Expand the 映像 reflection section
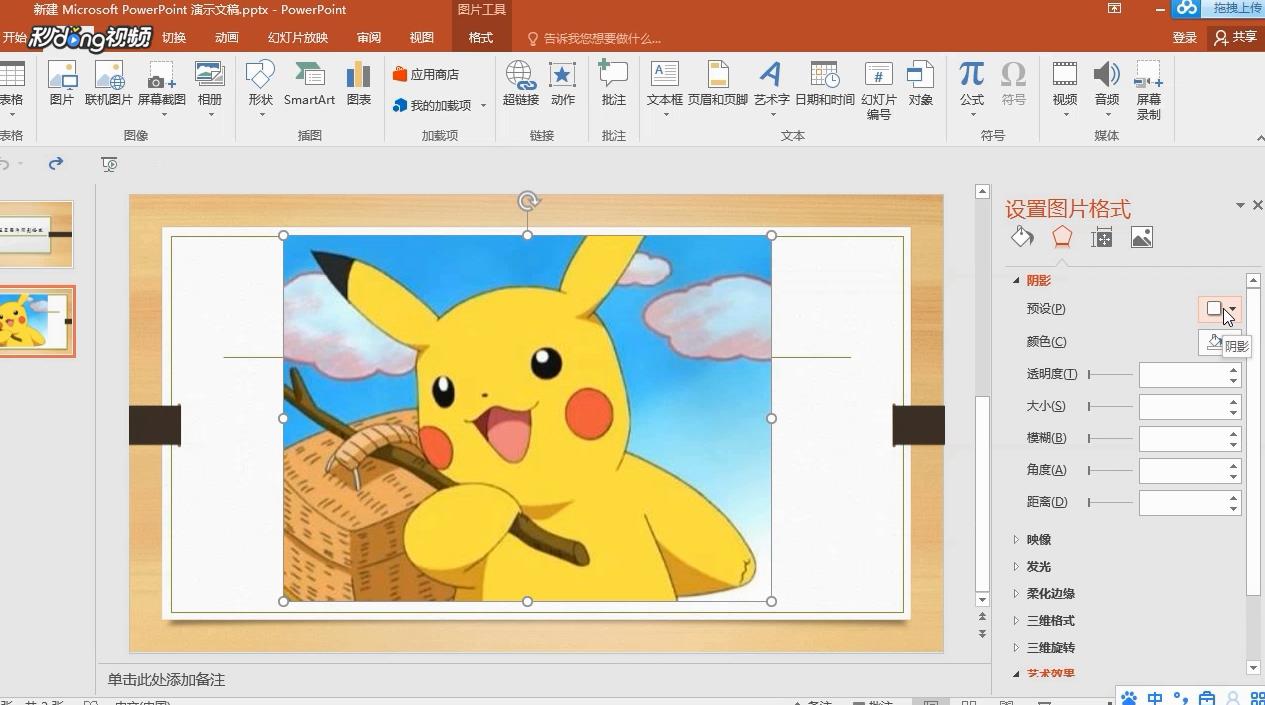 tap(1016, 540)
